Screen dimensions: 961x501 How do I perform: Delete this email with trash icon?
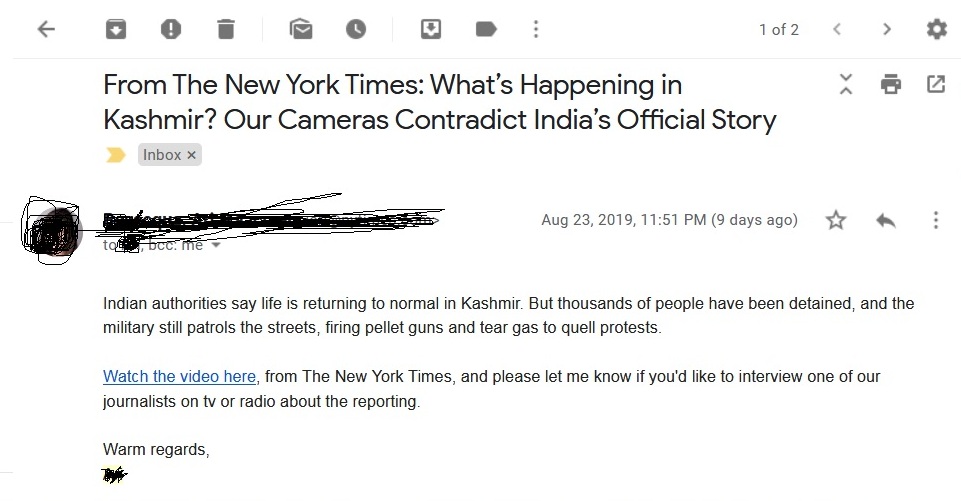226,29
